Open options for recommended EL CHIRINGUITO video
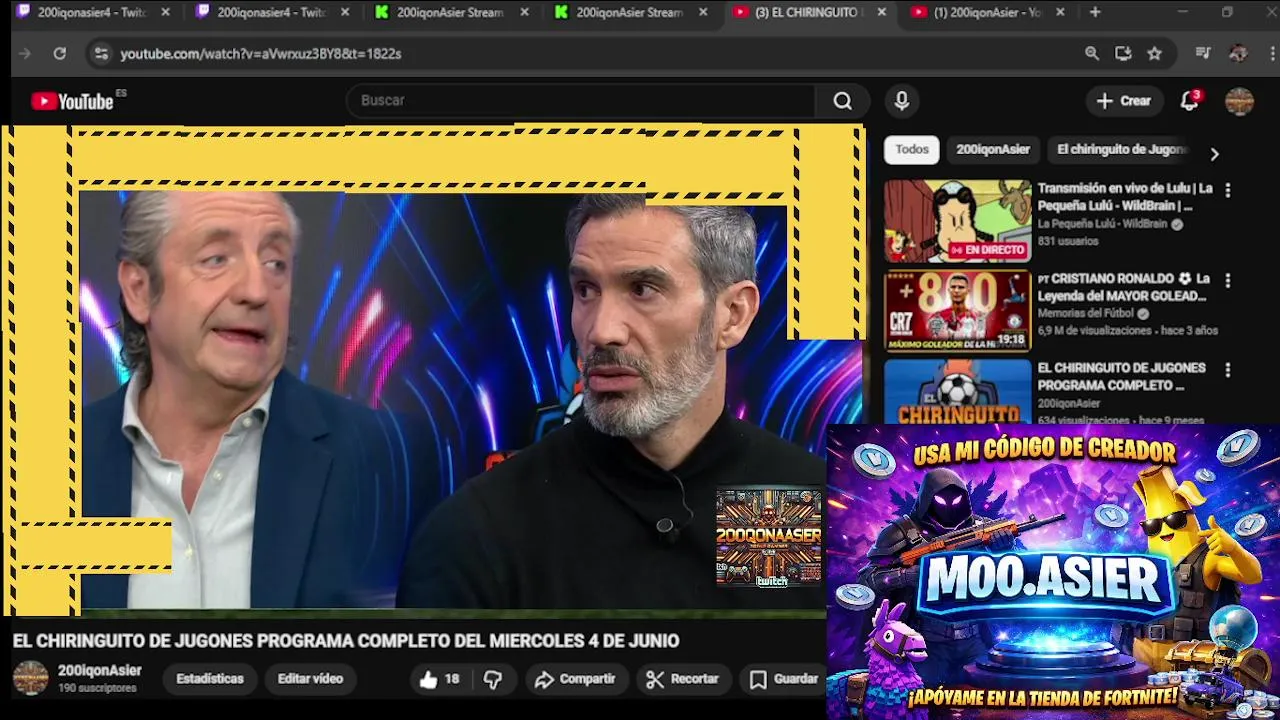This screenshot has height=720, width=1280. (1228, 370)
